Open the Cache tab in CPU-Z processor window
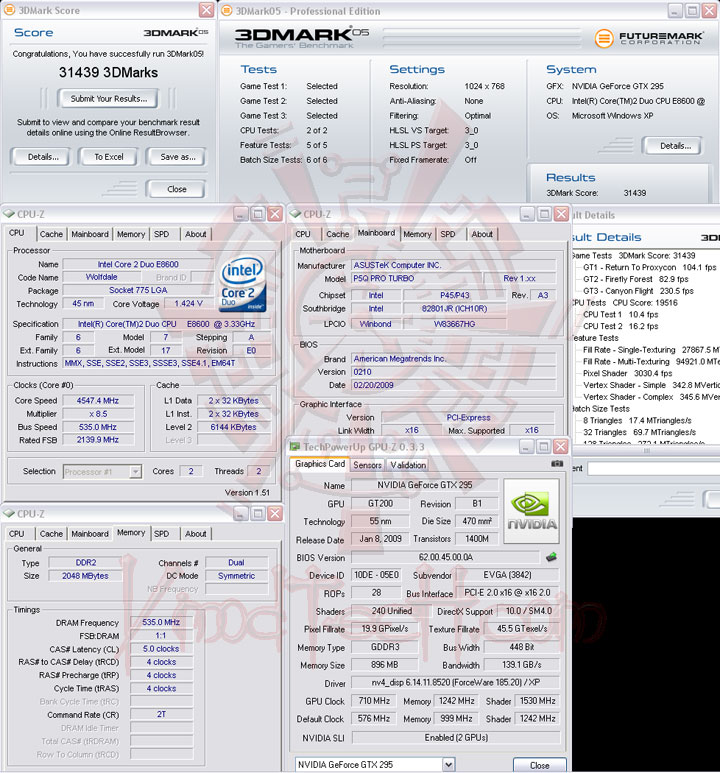The height and width of the screenshot is (773, 720). 51,234
